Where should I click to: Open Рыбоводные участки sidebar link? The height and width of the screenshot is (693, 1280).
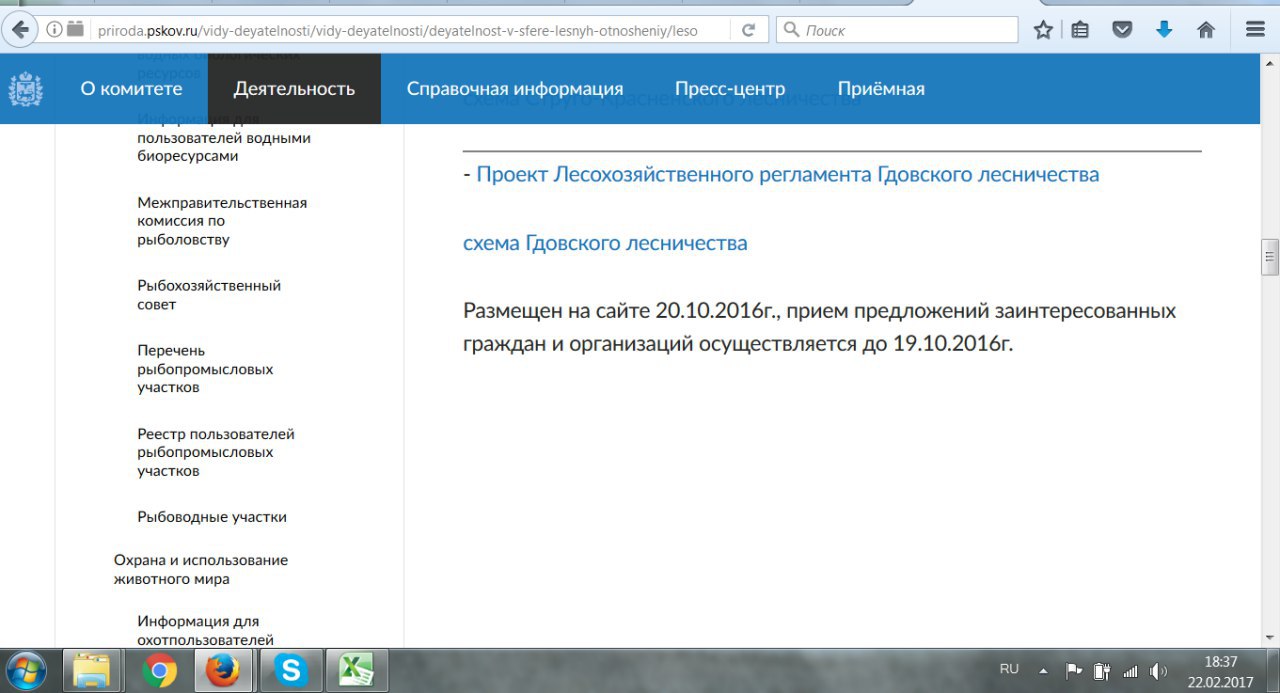click(212, 517)
